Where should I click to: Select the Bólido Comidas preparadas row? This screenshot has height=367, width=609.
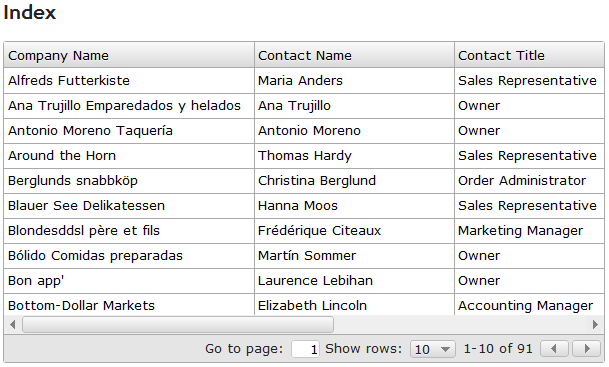tap(304, 256)
